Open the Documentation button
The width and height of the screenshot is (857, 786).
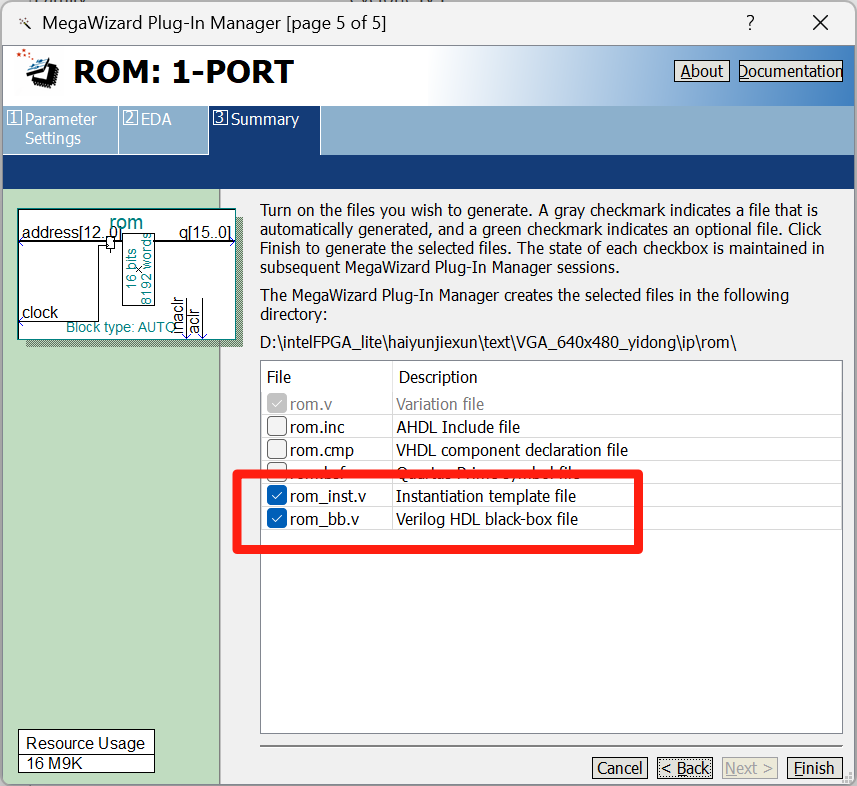[790, 71]
